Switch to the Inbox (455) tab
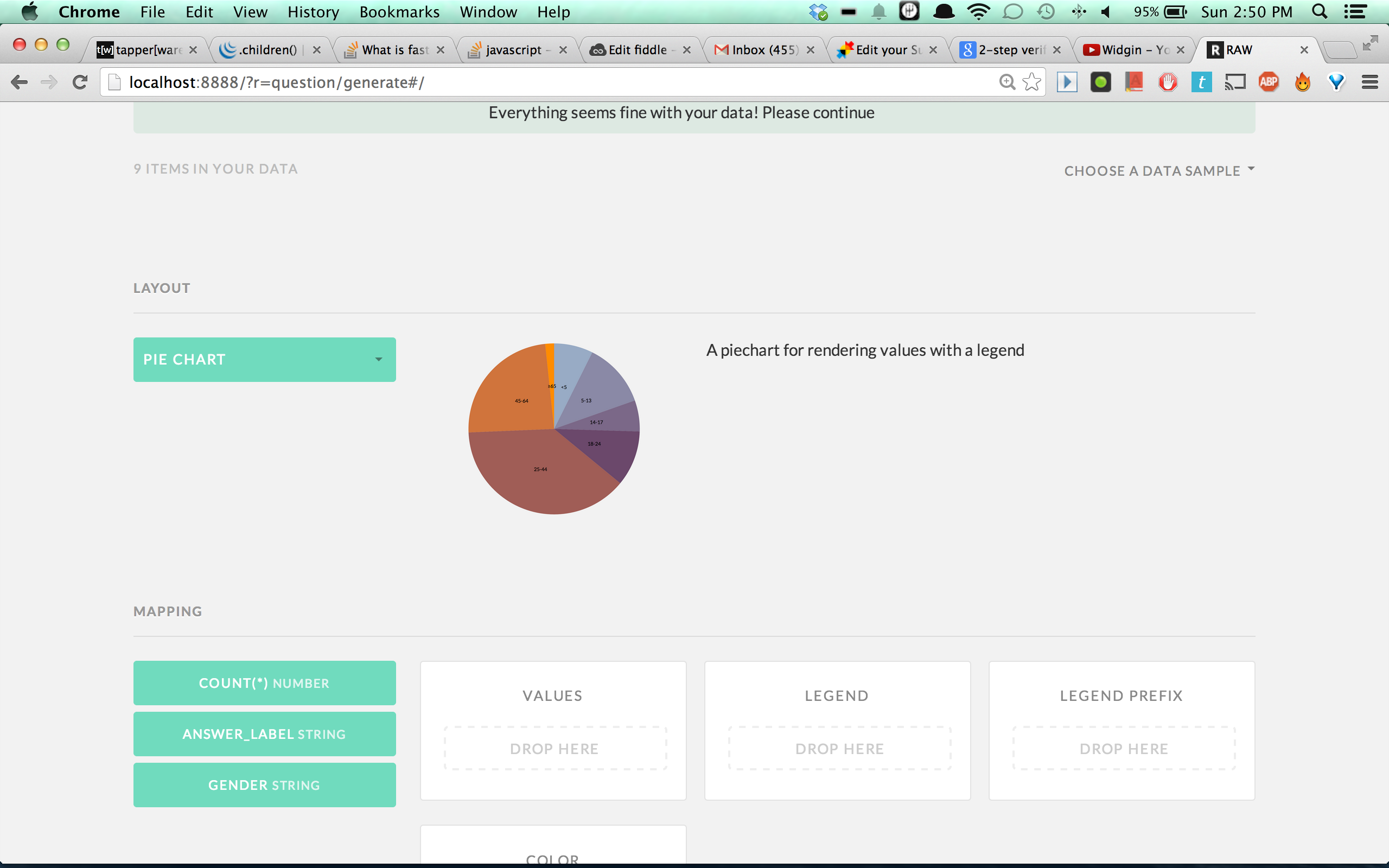The image size is (1389, 868). (763, 50)
